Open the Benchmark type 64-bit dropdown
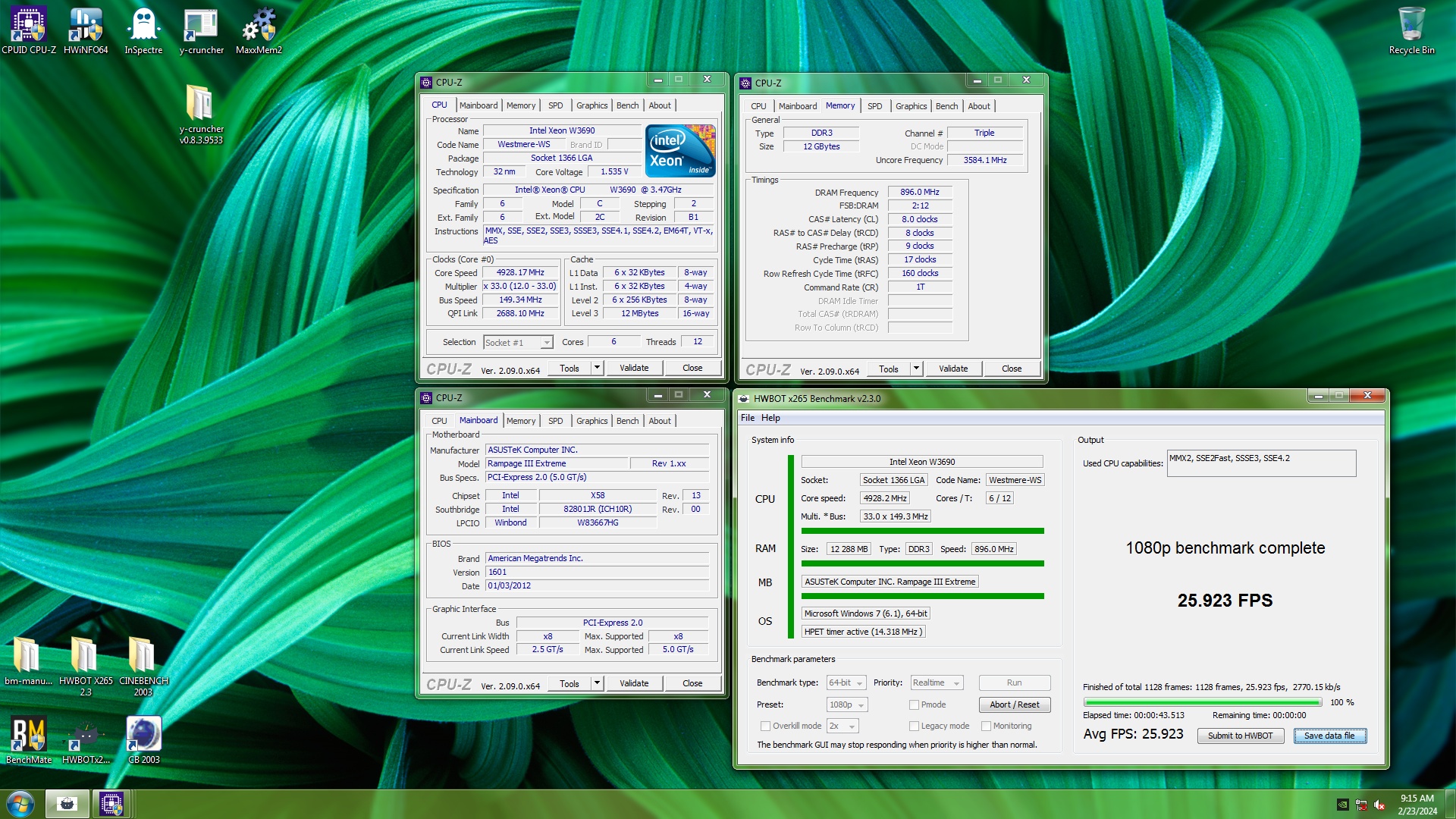1456x819 pixels. click(x=846, y=682)
